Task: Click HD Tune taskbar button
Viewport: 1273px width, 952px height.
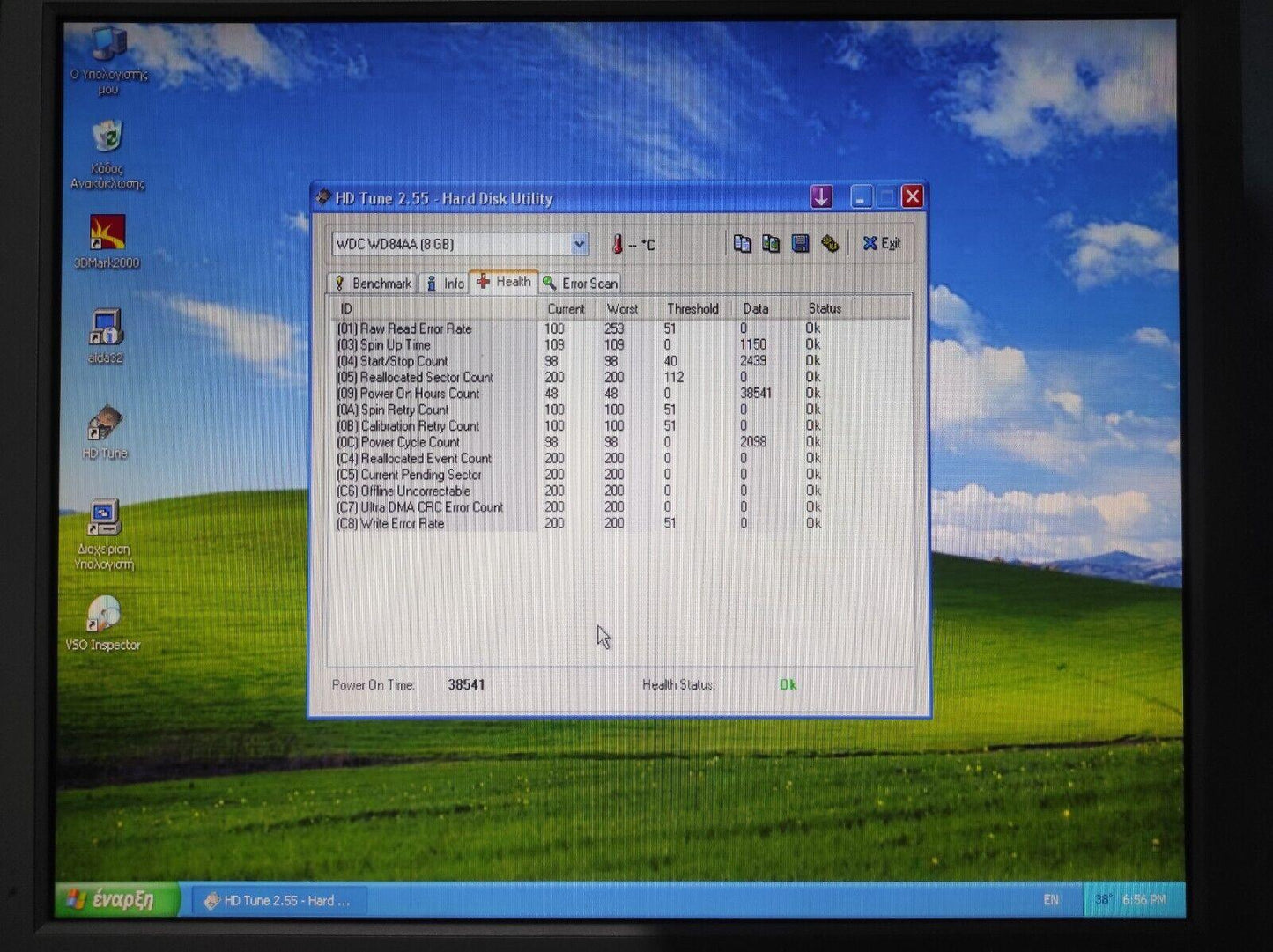Action: [x=278, y=900]
